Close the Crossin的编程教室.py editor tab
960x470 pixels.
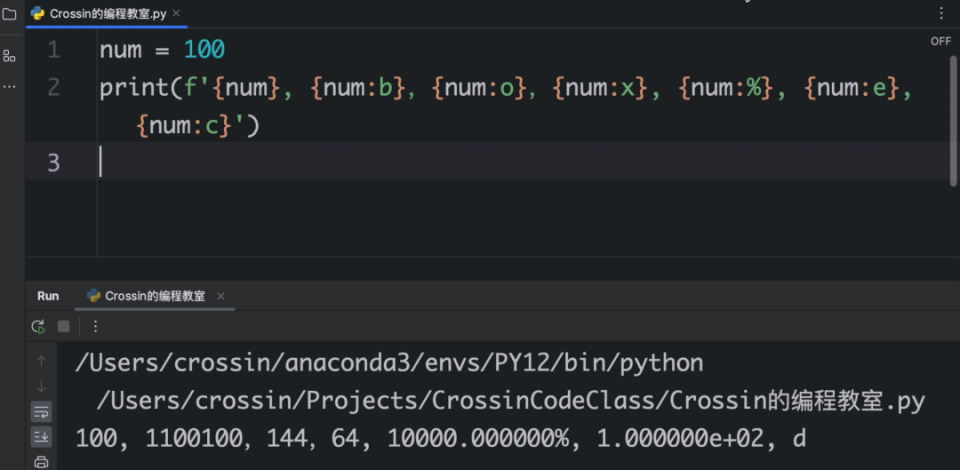point(176,13)
